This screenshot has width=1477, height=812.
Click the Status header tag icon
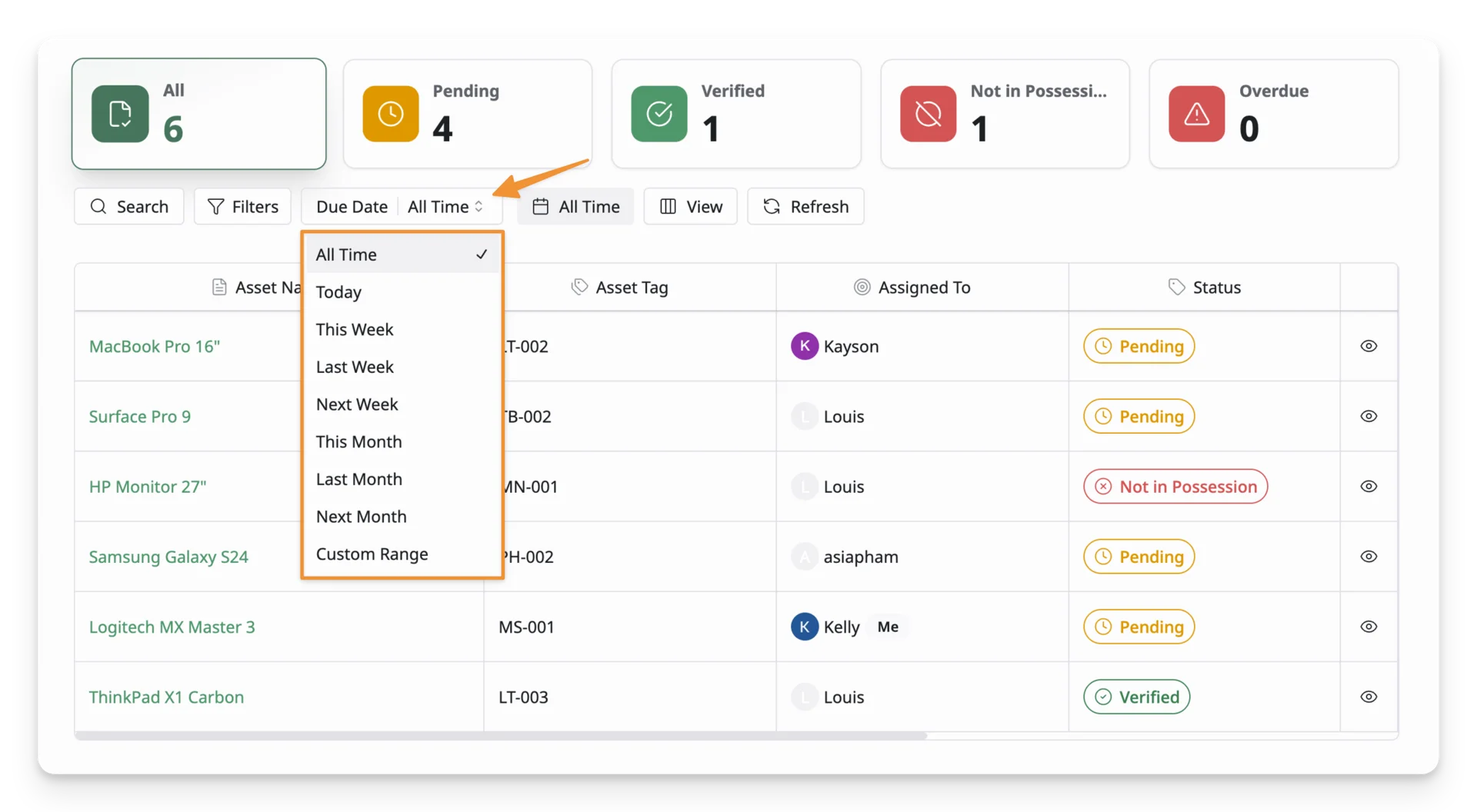click(x=1177, y=287)
